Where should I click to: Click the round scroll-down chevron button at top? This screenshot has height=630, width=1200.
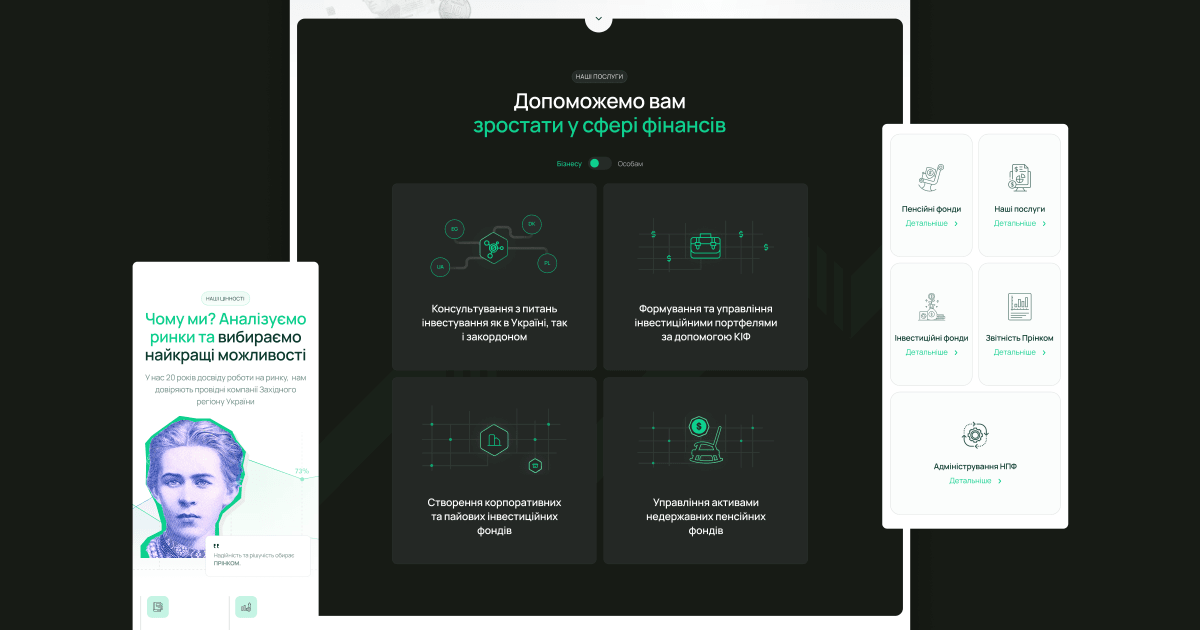tap(599, 18)
